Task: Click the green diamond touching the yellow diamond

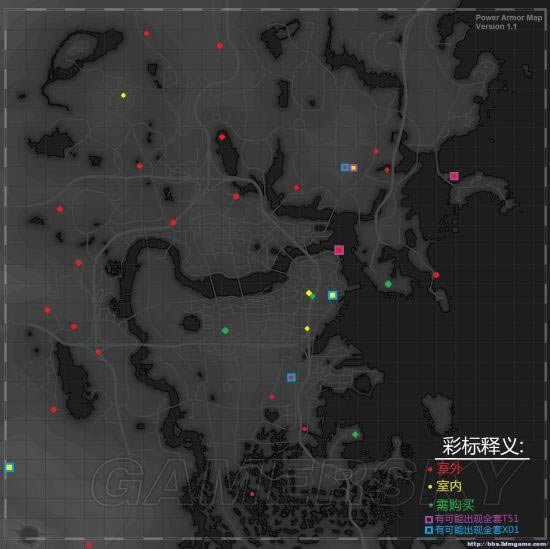Action: (x=313, y=296)
